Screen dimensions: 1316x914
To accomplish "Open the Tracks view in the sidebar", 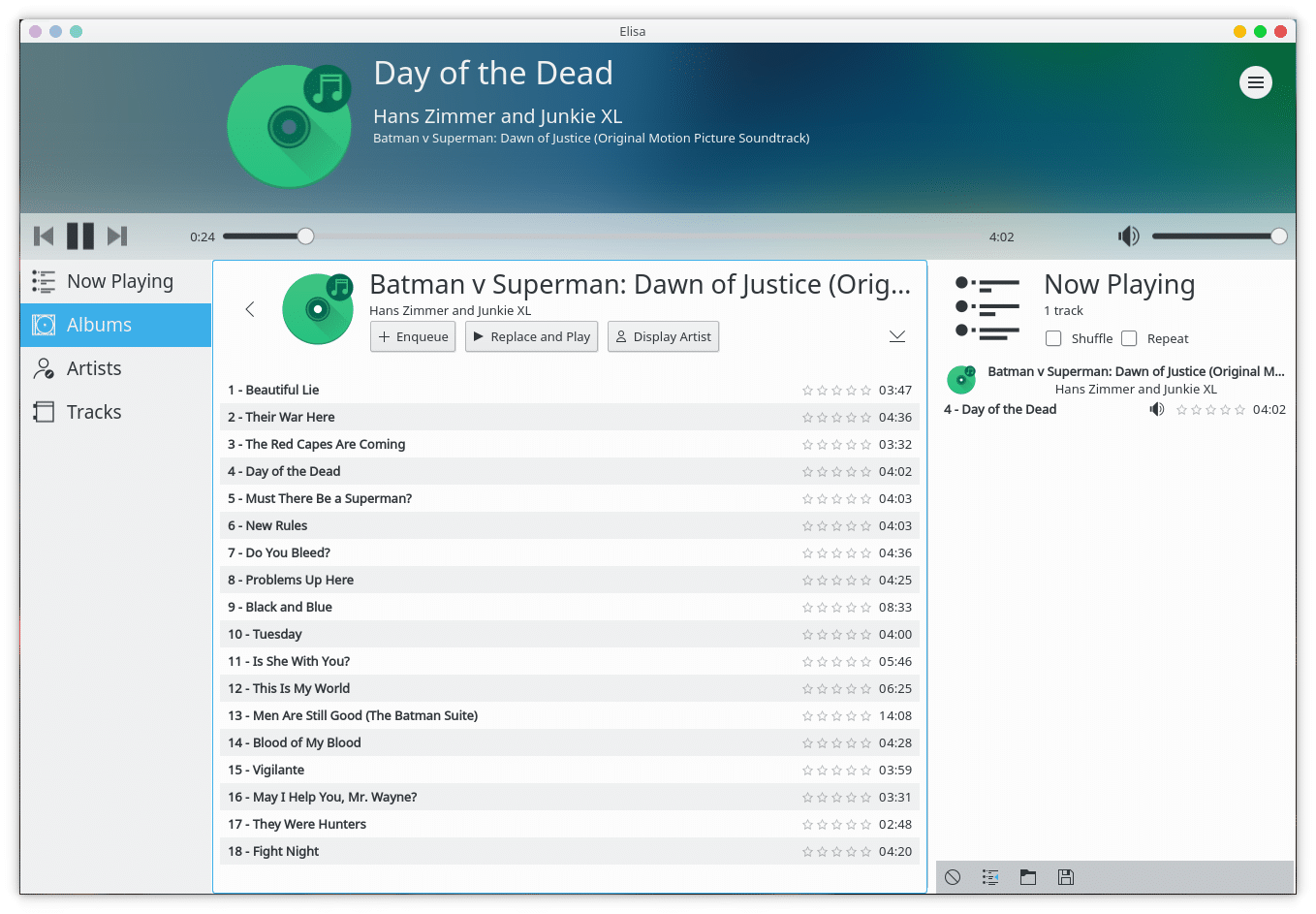I will click(115, 412).
